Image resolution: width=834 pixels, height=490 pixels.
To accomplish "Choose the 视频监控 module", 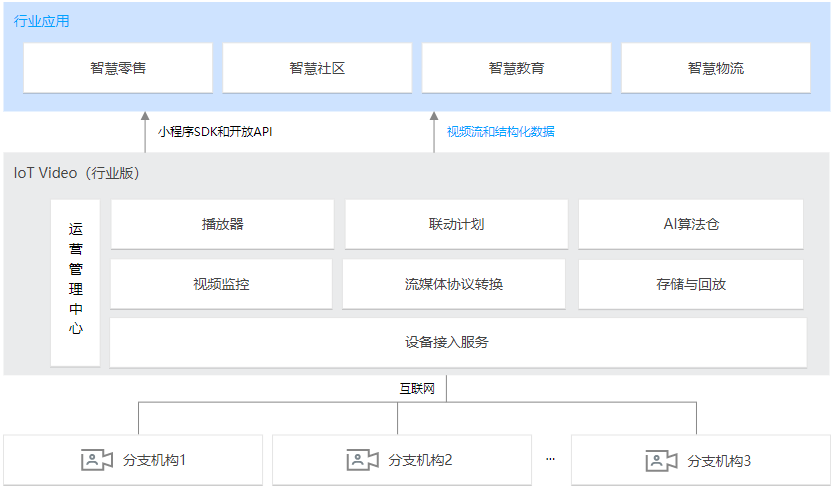I will [x=221, y=284].
